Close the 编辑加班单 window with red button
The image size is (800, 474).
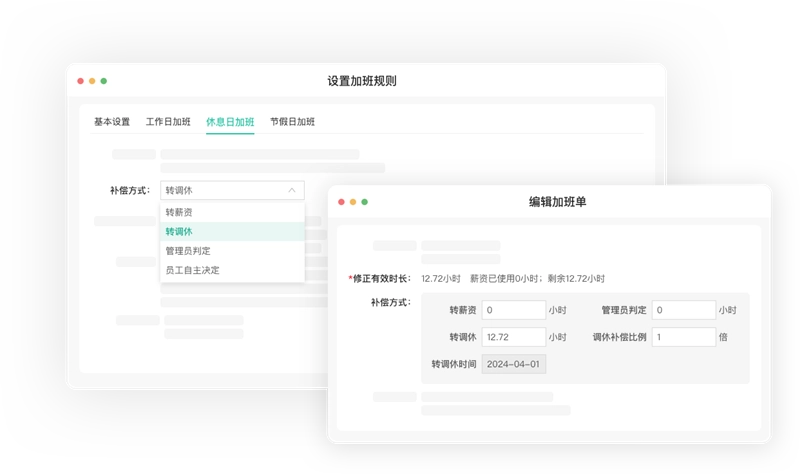(341, 201)
